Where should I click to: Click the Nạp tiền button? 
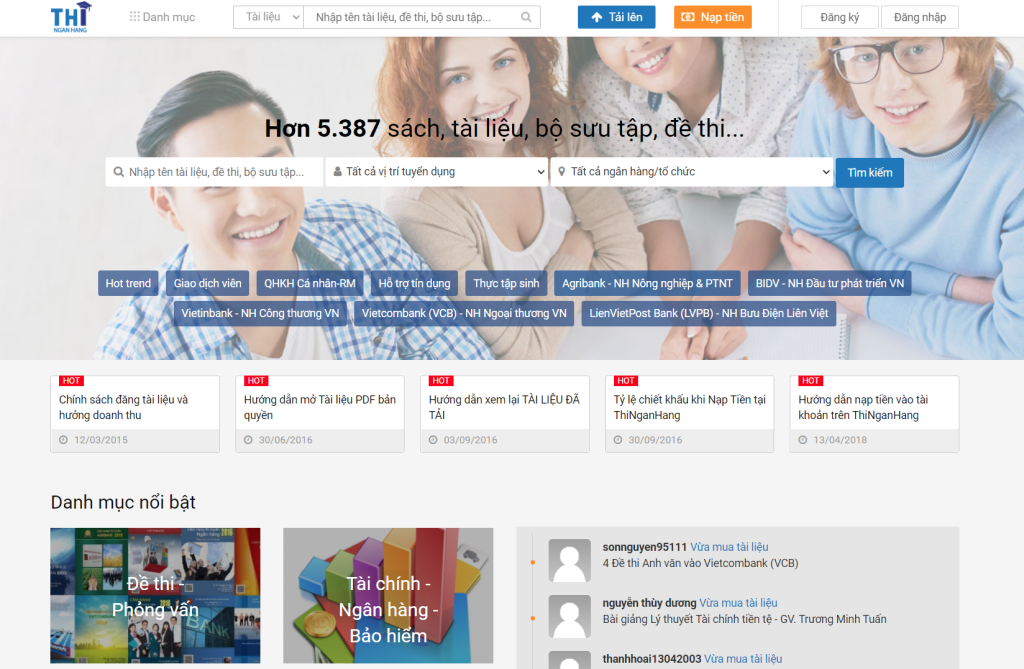click(x=712, y=17)
